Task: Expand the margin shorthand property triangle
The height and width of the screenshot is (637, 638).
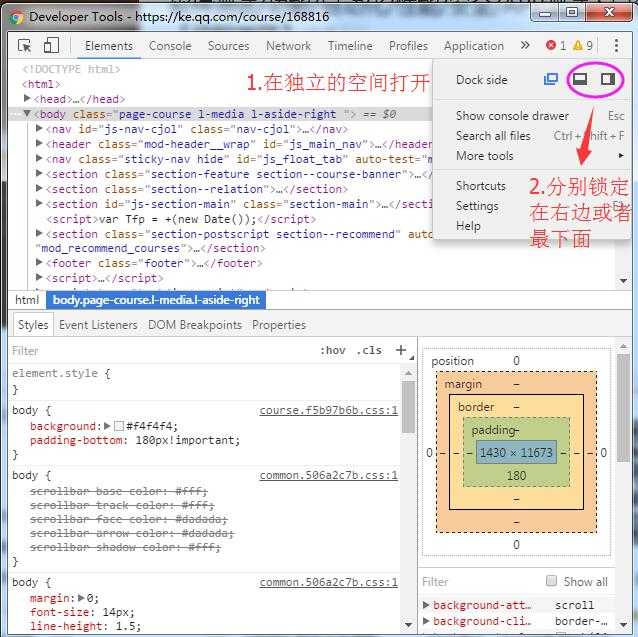Action: click(x=81, y=598)
